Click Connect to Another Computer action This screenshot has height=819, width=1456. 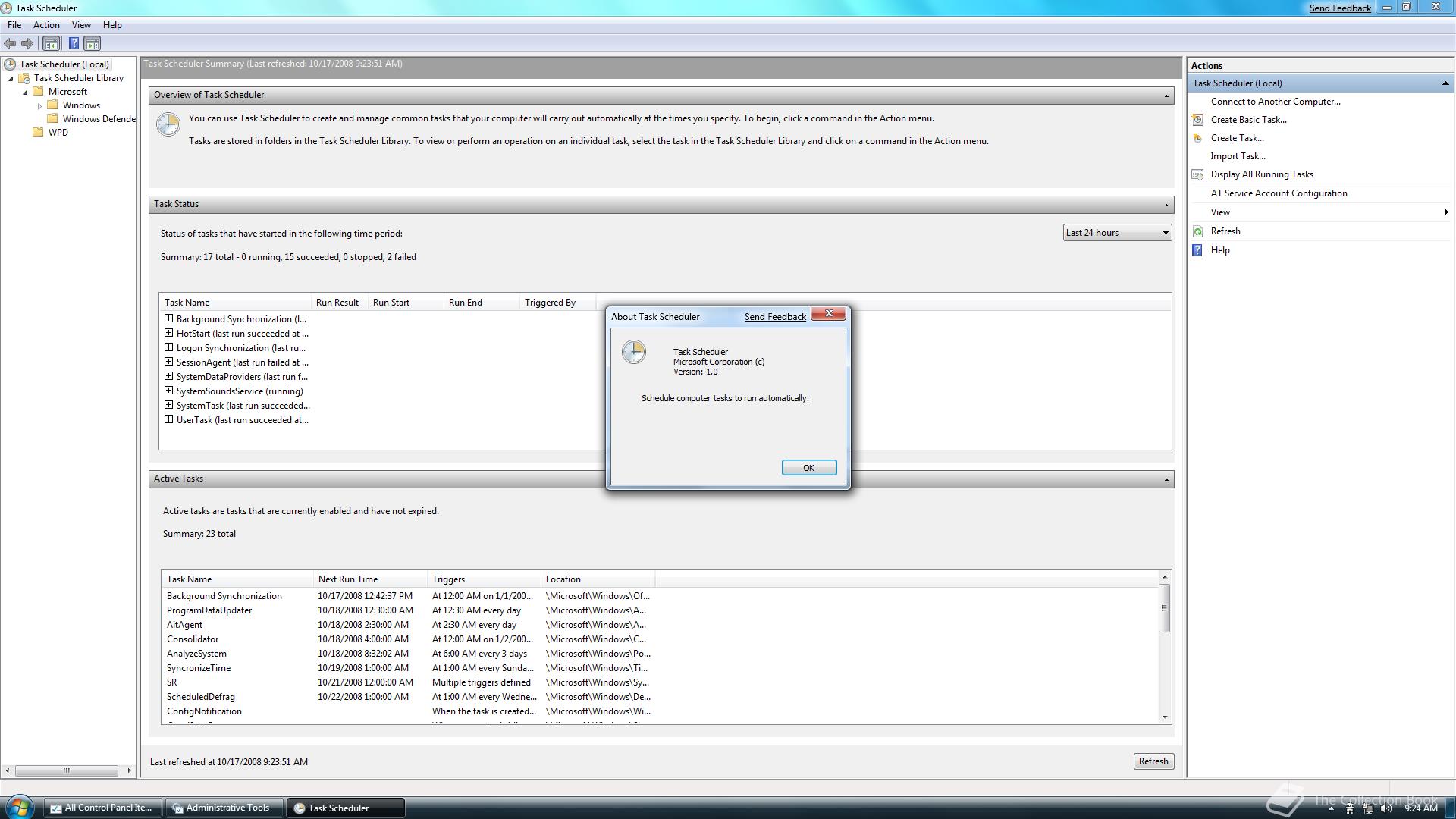pos(1276,102)
